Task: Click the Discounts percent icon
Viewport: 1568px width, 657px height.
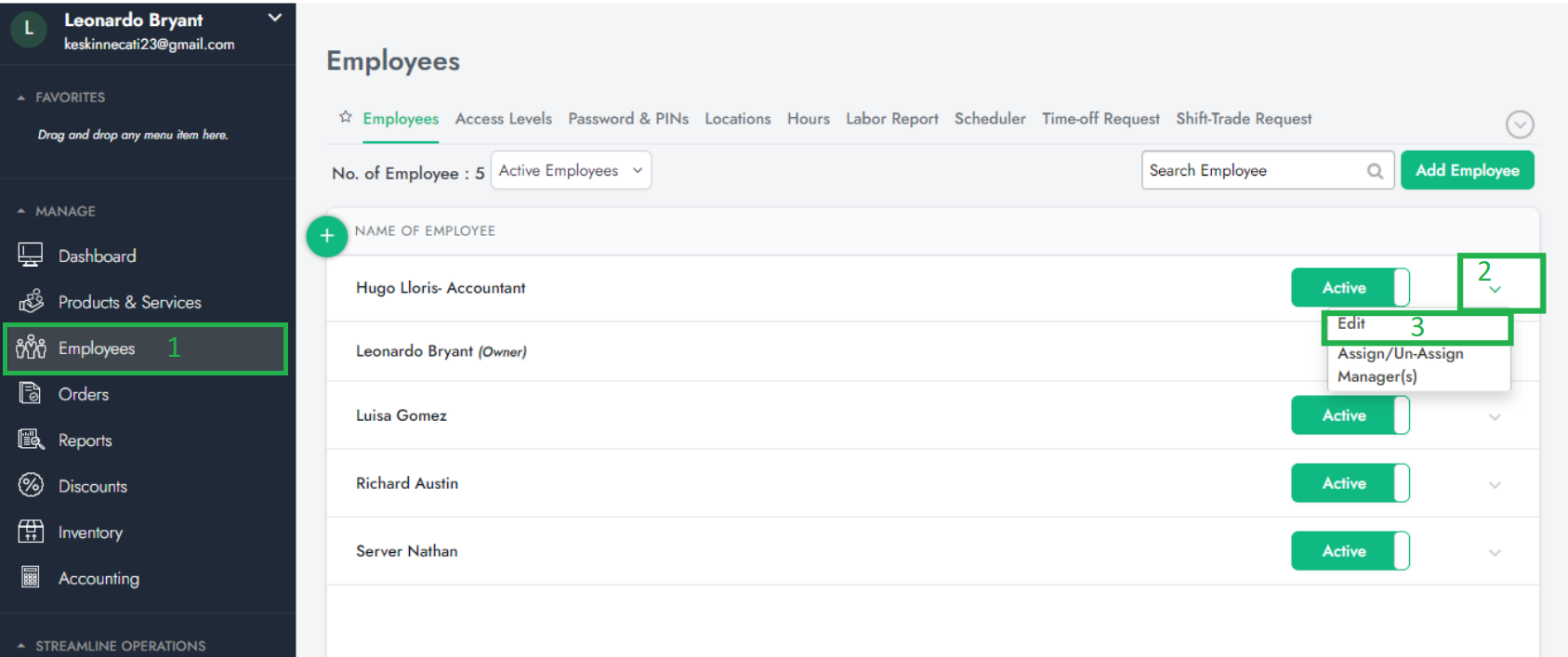Action: [31, 485]
